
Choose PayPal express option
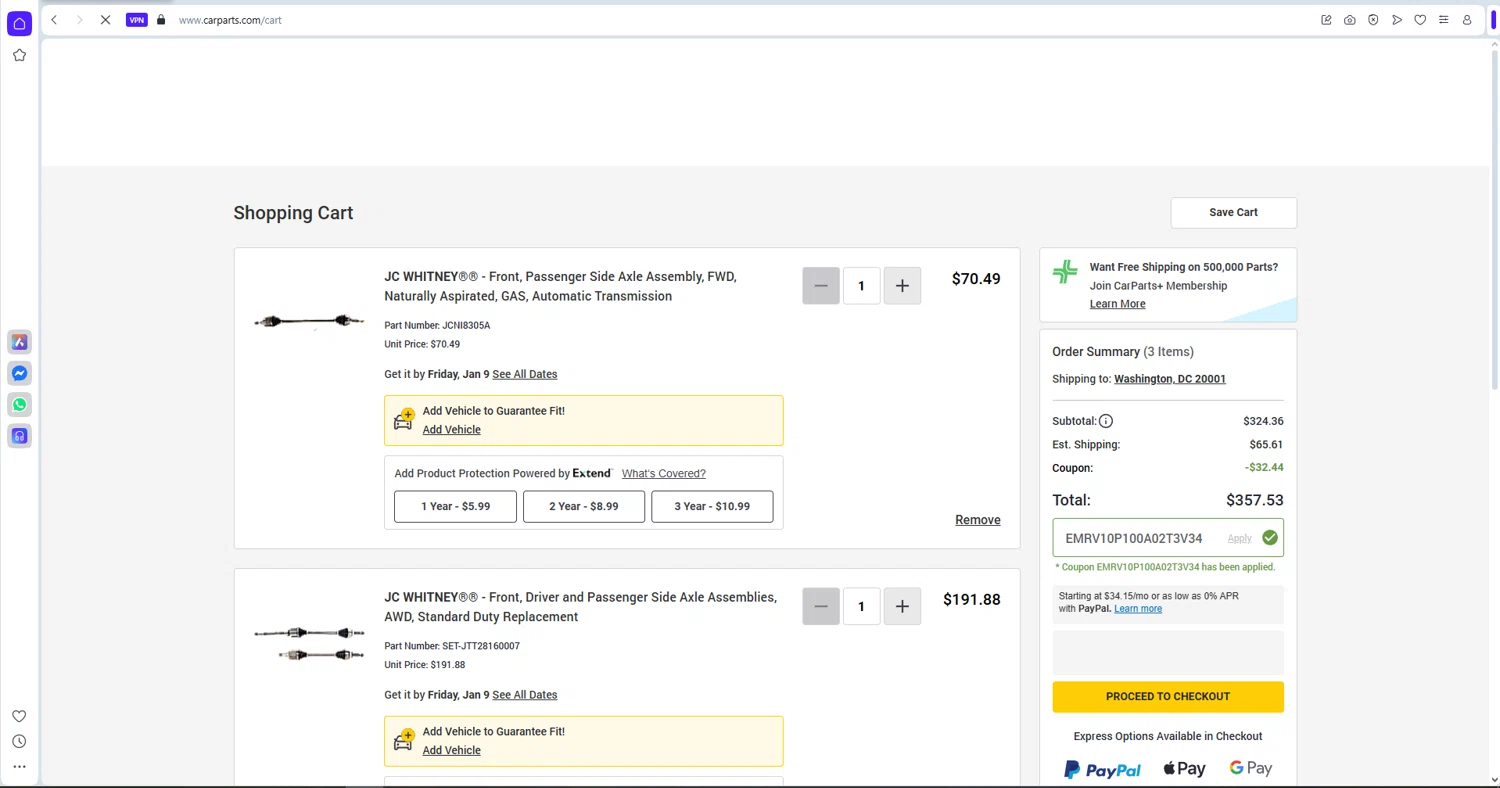click(x=1103, y=770)
